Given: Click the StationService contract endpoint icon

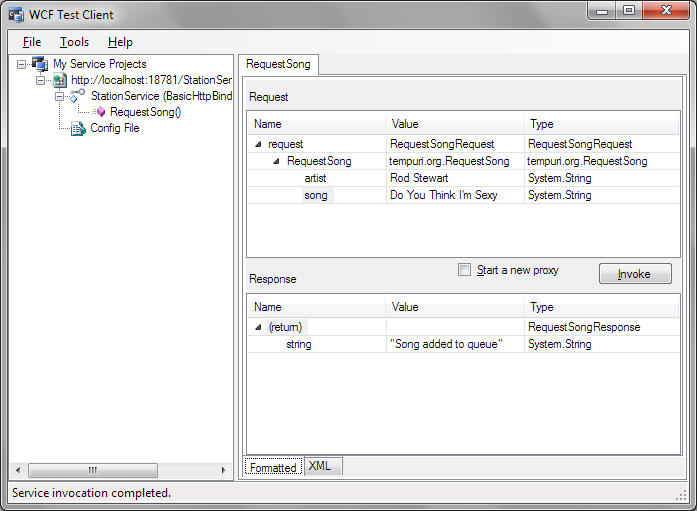Looking at the screenshot, I should 77,96.
